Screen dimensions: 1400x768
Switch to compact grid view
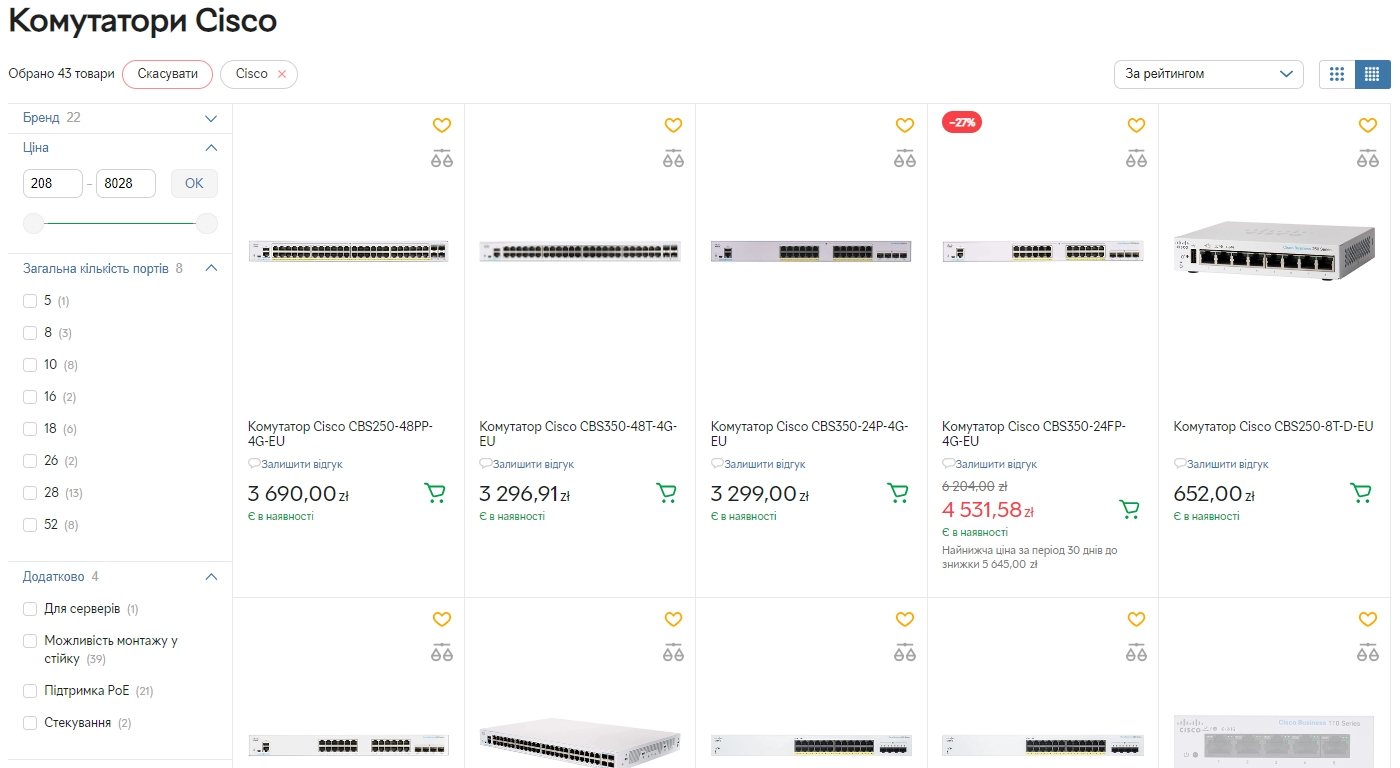(x=1372, y=74)
